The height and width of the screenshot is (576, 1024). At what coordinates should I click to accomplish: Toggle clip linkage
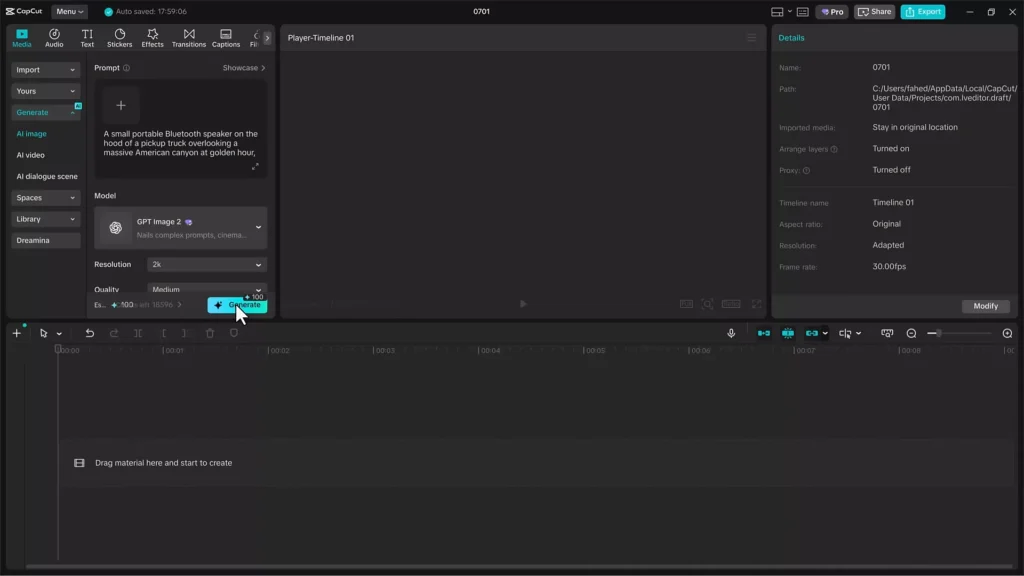coord(811,333)
